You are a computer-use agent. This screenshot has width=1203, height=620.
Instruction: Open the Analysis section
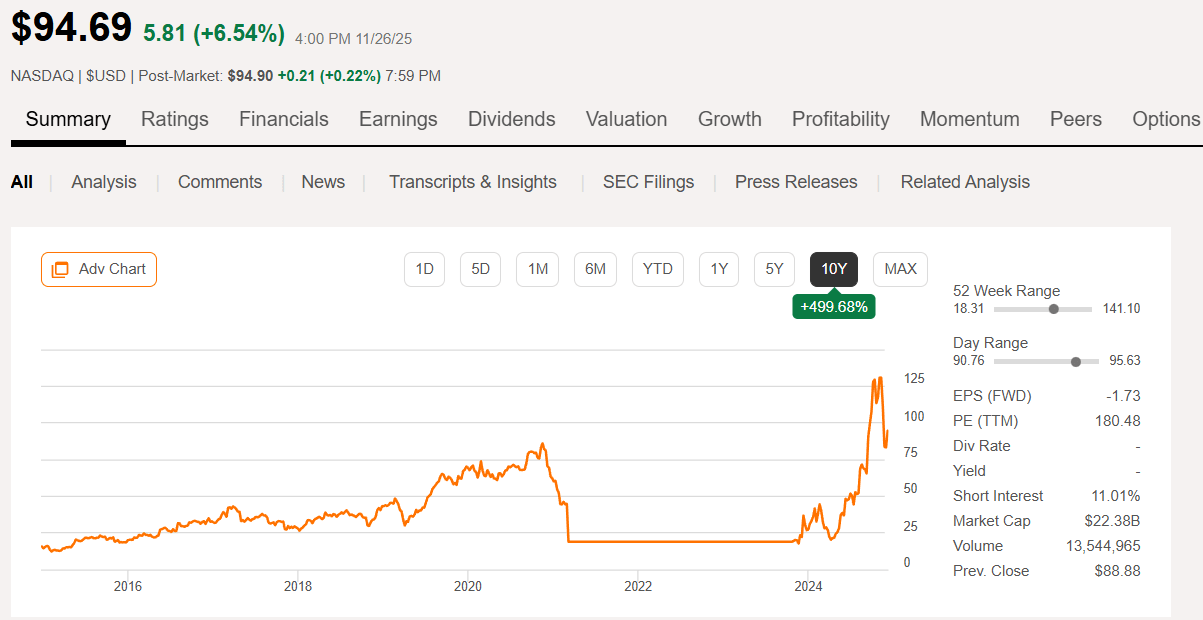click(103, 181)
